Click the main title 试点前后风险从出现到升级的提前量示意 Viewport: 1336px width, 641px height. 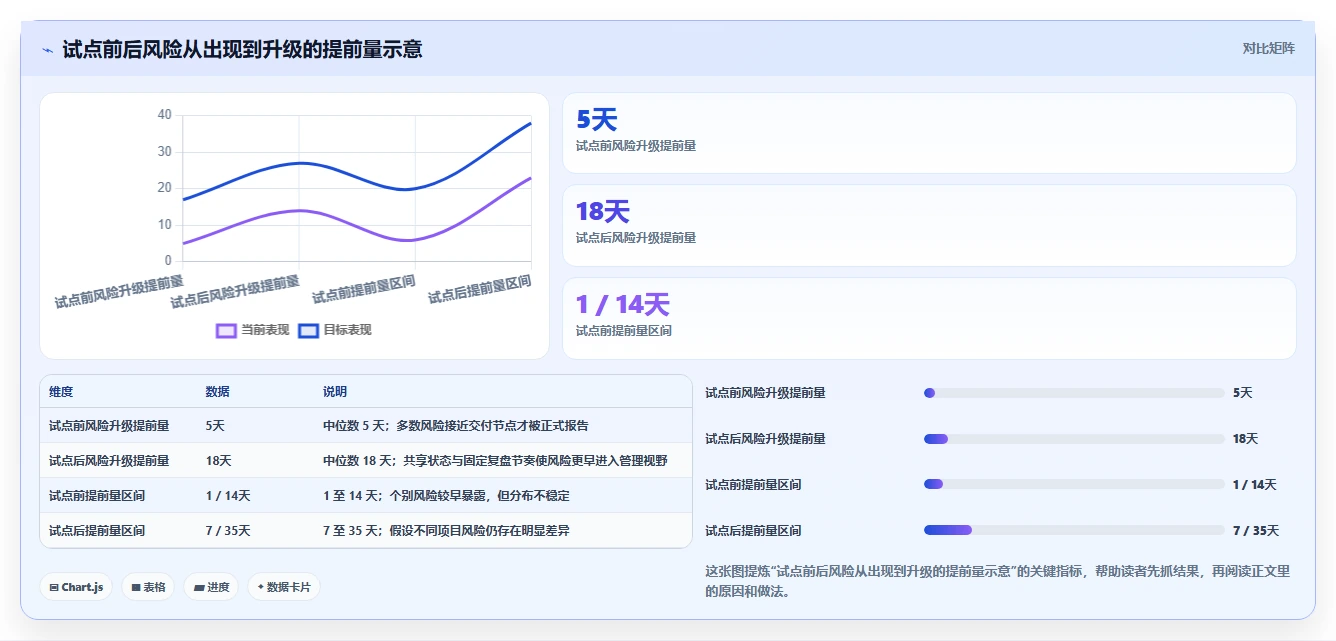(242, 49)
